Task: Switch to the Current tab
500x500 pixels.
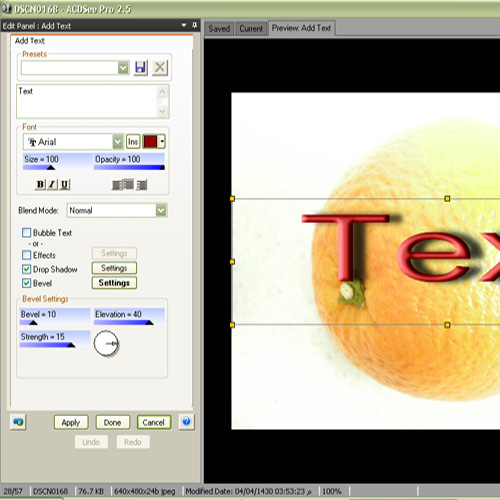Action: pos(251,29)
